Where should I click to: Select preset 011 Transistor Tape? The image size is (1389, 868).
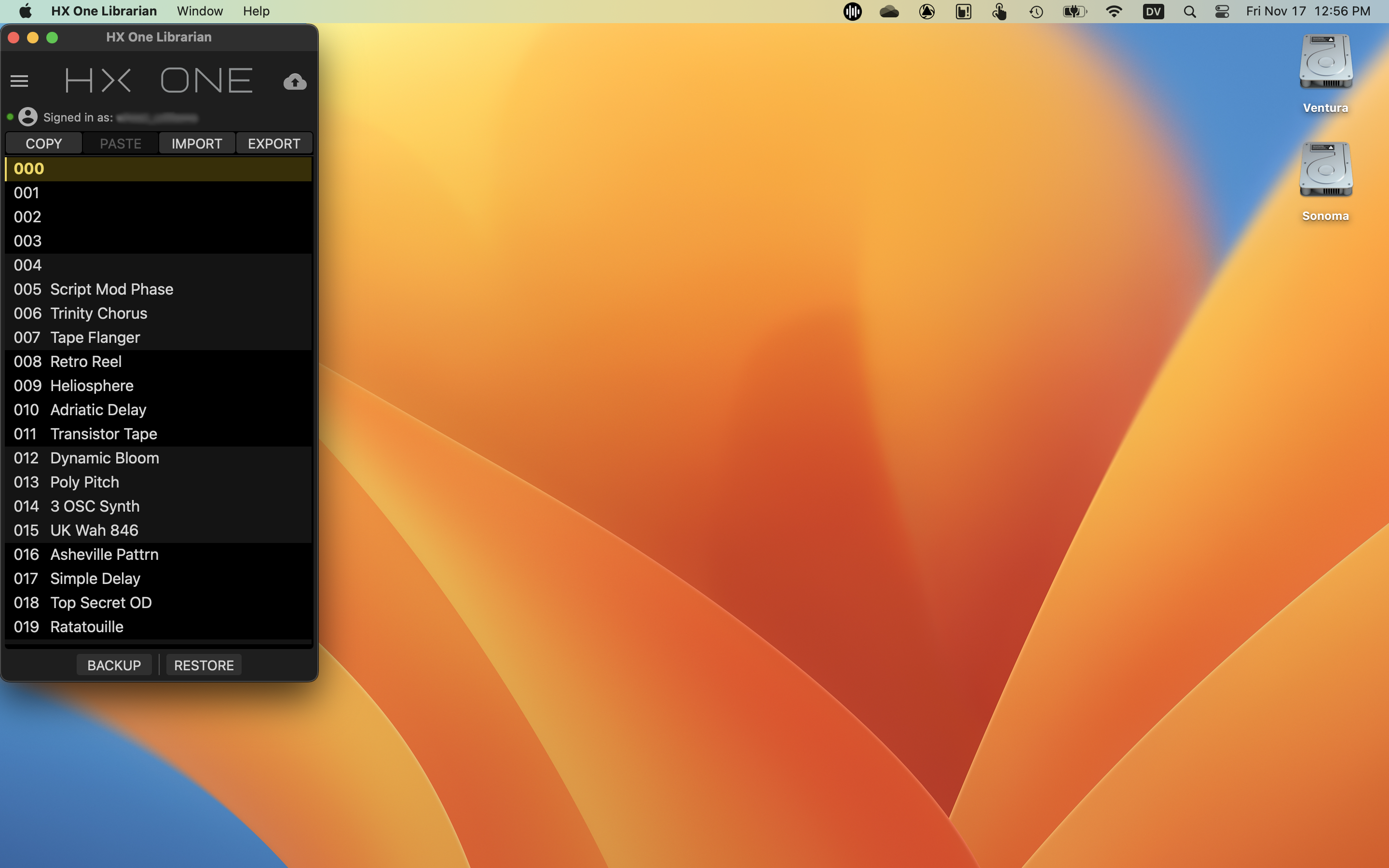[158, 434]
